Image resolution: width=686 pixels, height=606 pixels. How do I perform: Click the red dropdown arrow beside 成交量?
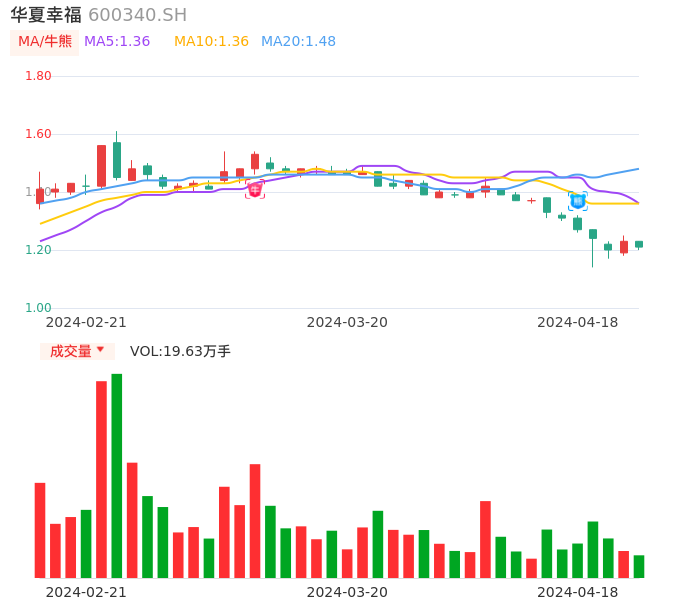coord(100,350)
